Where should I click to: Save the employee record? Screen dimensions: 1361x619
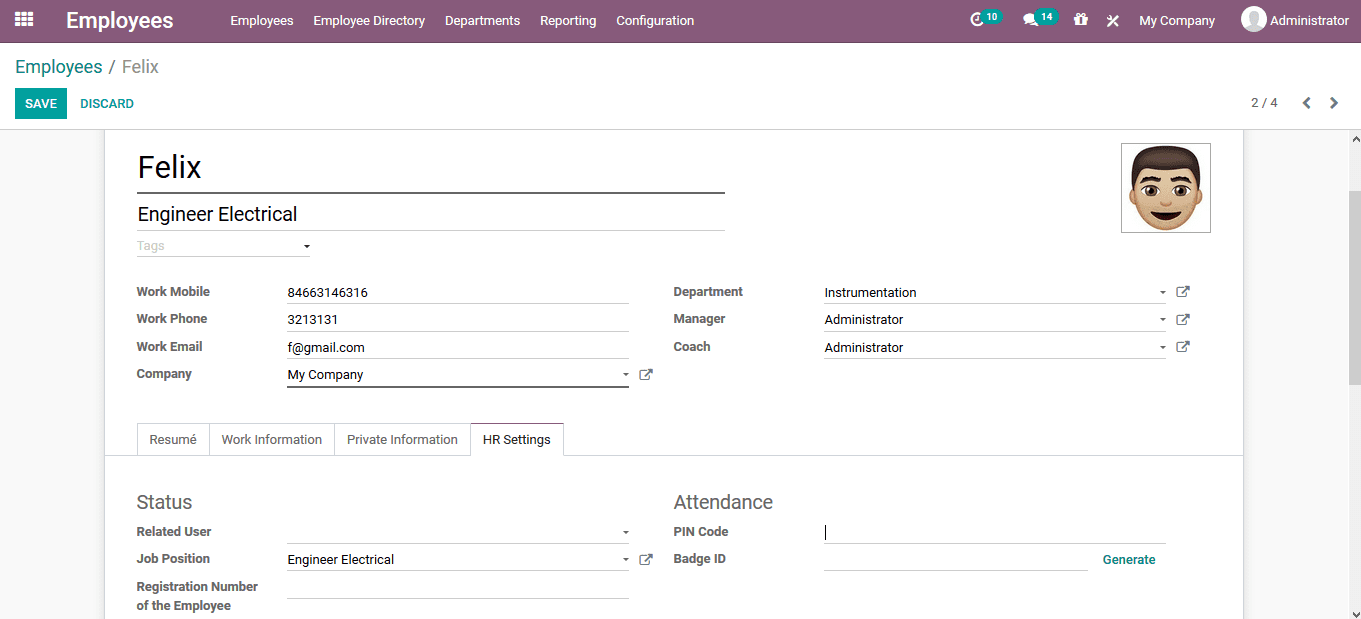pos(40,103)
